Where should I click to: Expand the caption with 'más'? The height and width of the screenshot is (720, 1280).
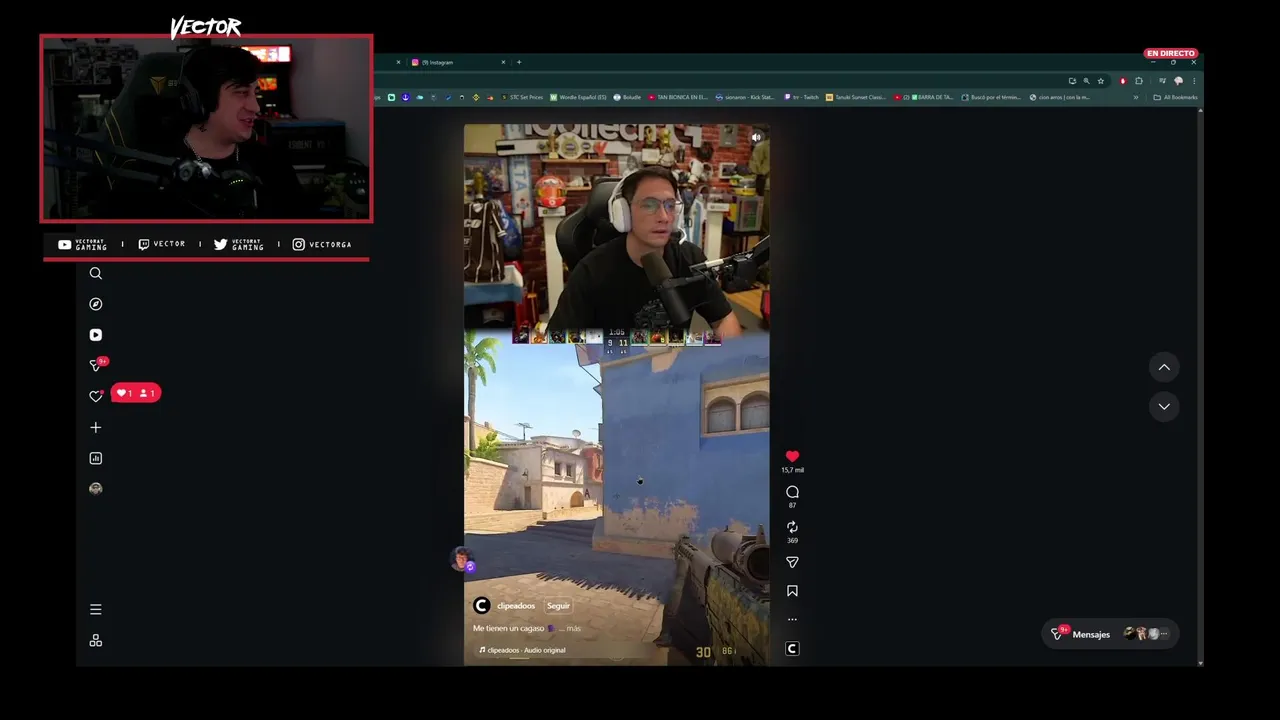point(574,628)
